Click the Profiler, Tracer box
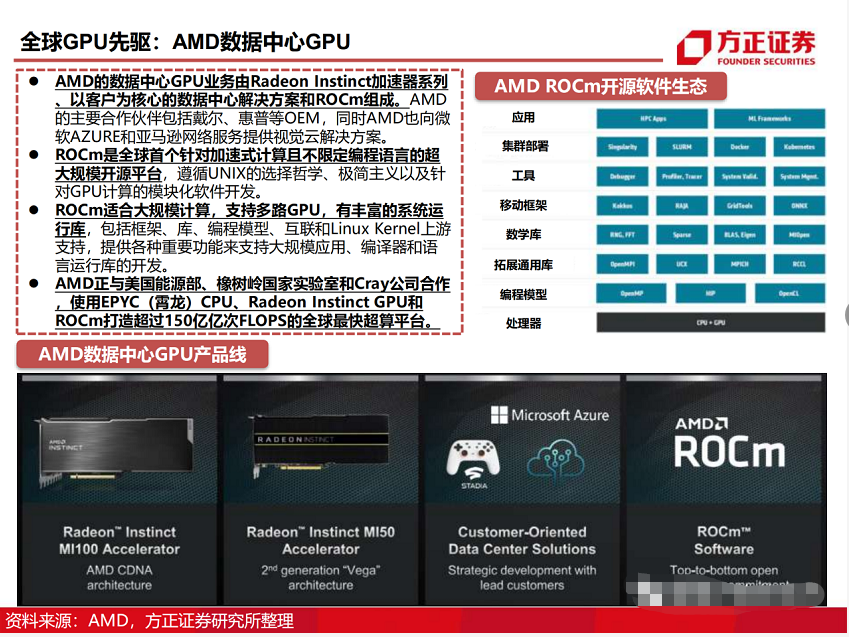The width and height of the screenshot is (849, 637). click(682, 177)
